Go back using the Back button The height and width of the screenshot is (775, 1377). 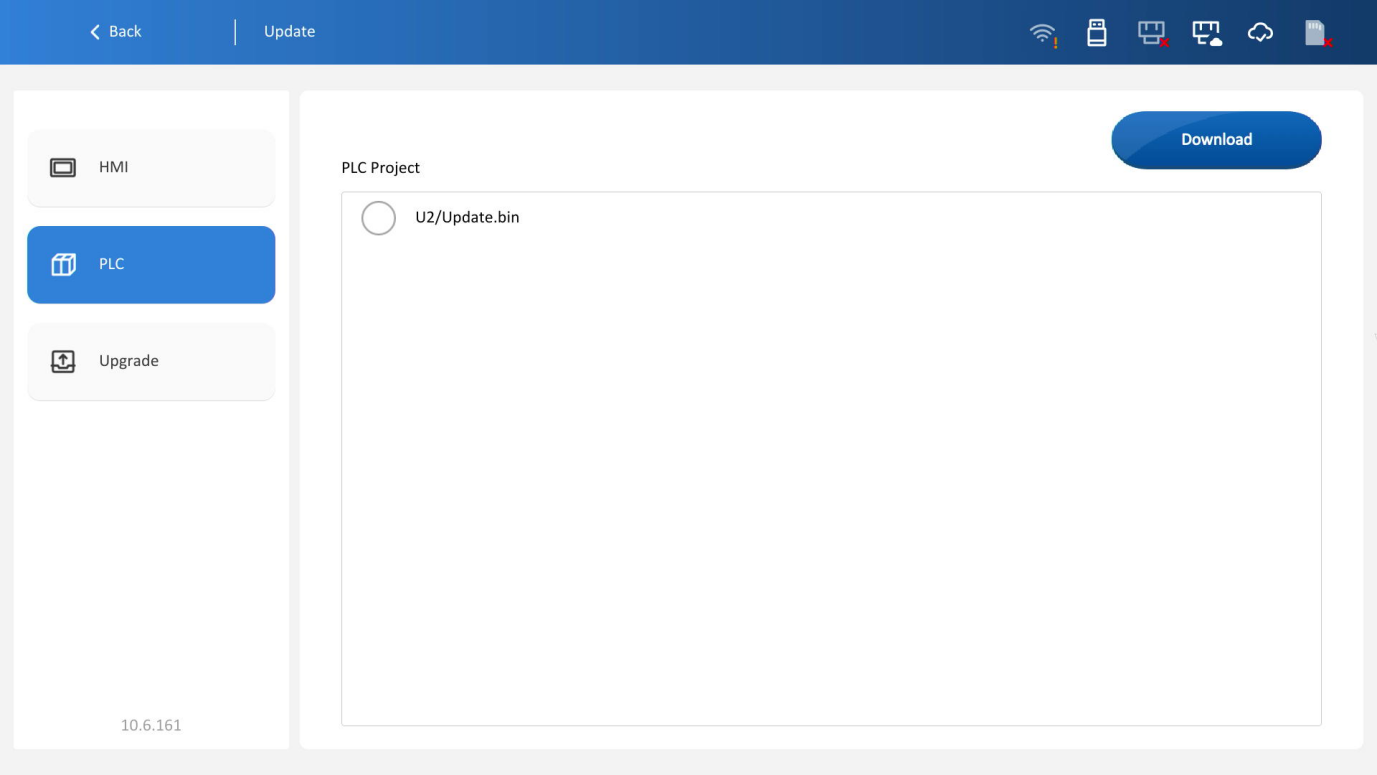click(x=116, y=32)
